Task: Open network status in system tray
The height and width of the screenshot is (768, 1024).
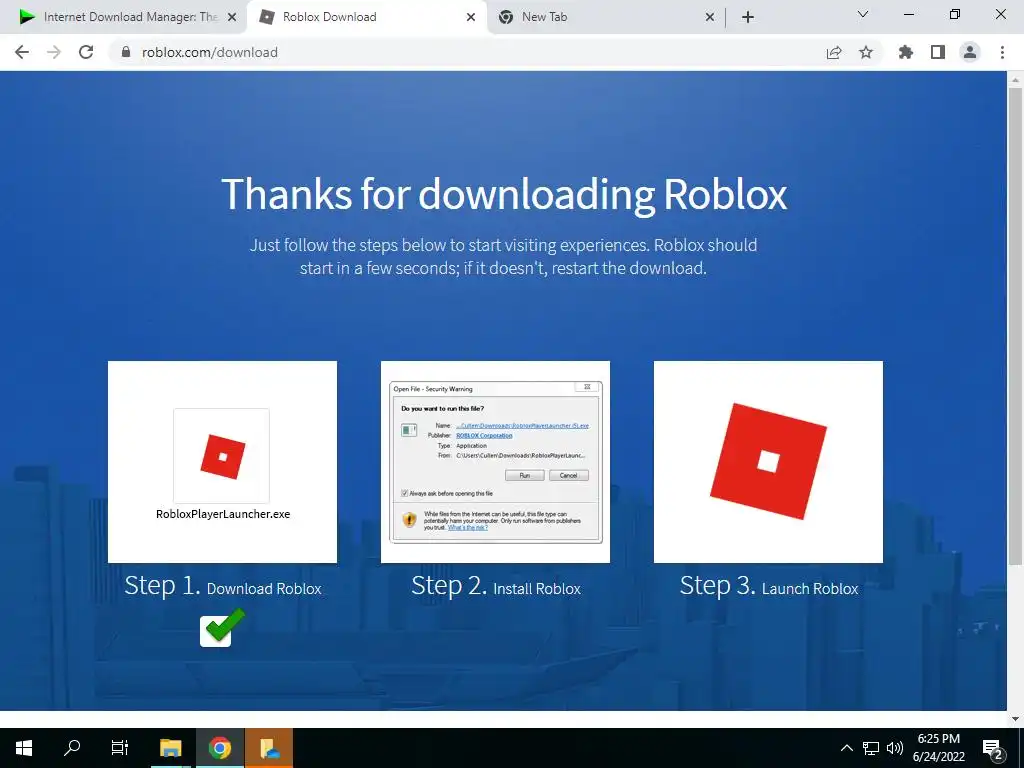Action: tap(871, 748)
